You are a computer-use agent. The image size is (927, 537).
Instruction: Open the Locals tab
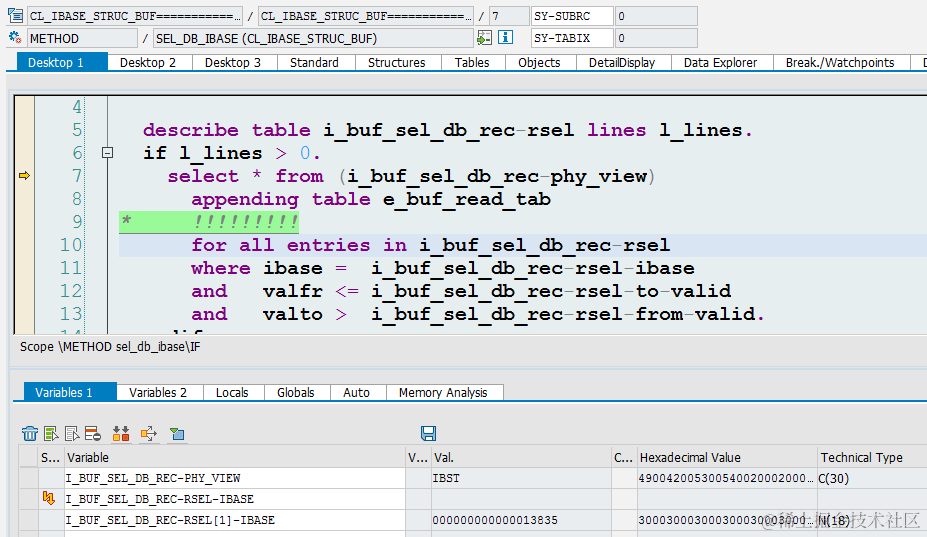(232, 393)
